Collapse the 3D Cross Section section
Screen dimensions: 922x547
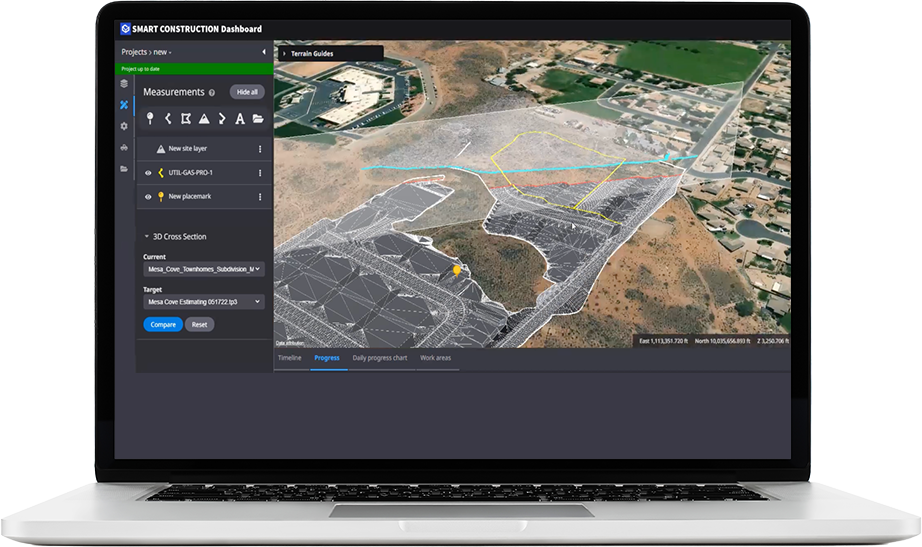tap(146, 236)
